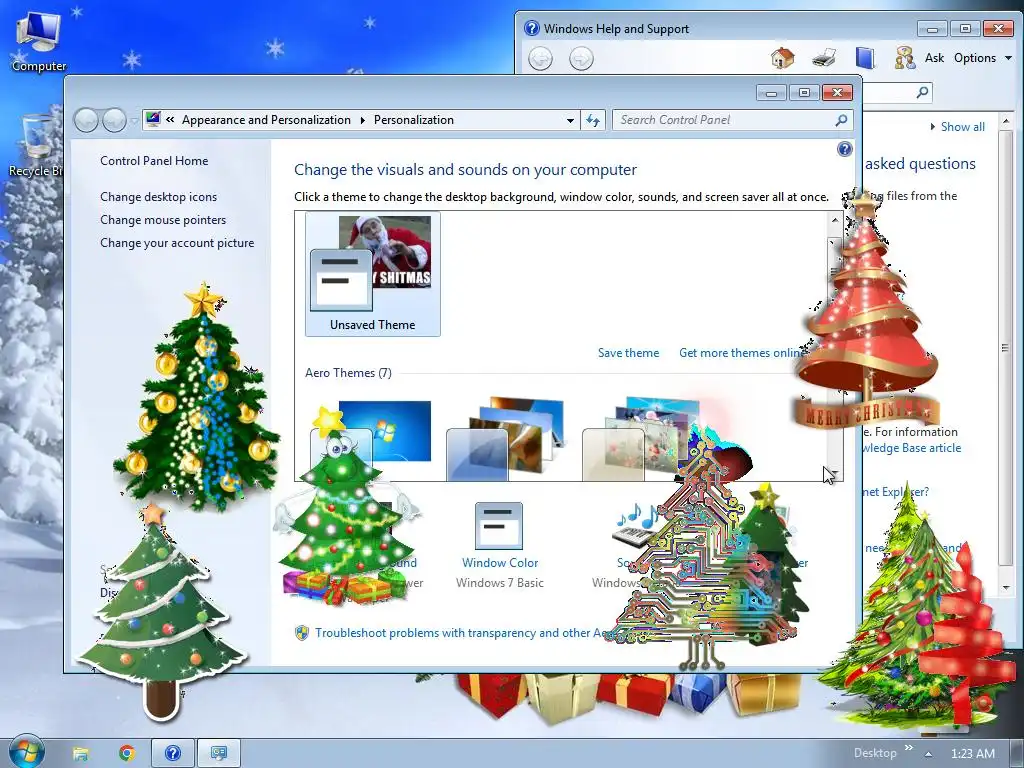Click the search magnifier in Help window
This screenshot has height=768, width=1024.
coord(922,92)
